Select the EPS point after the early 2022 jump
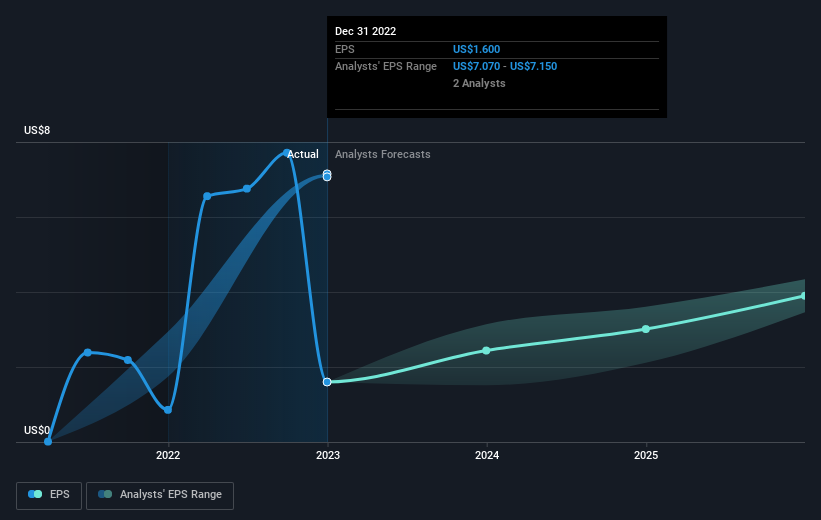 tap(207, 196)
